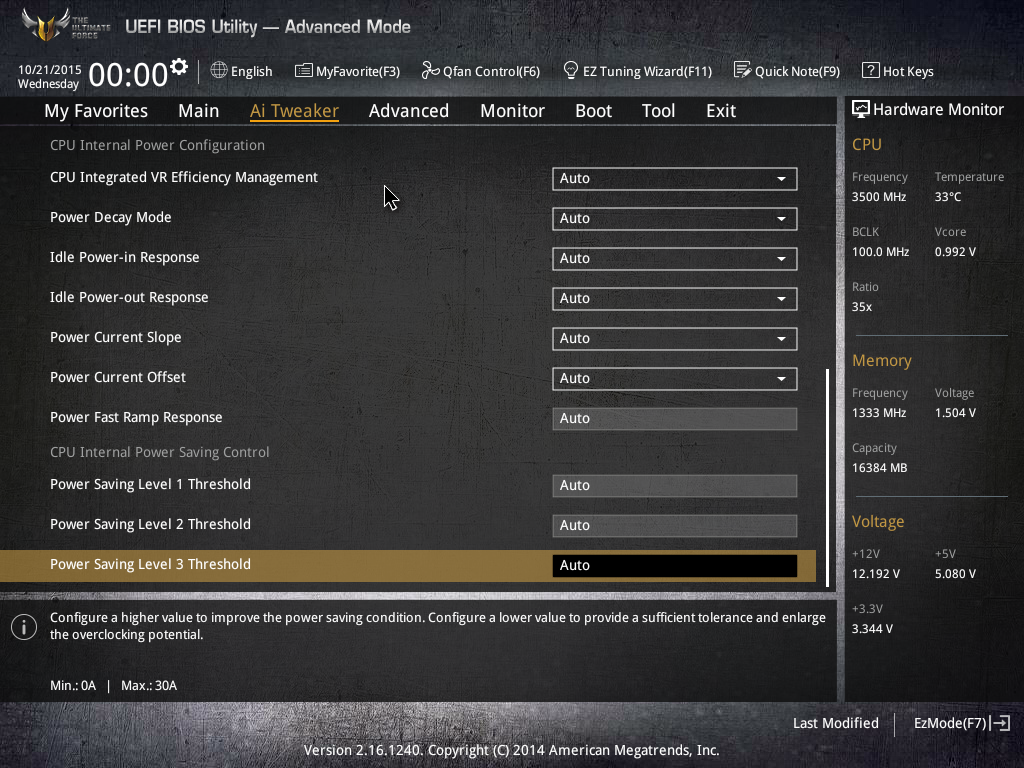
Task: Open the My Favorites tab
Action: [x=96, y=111]
